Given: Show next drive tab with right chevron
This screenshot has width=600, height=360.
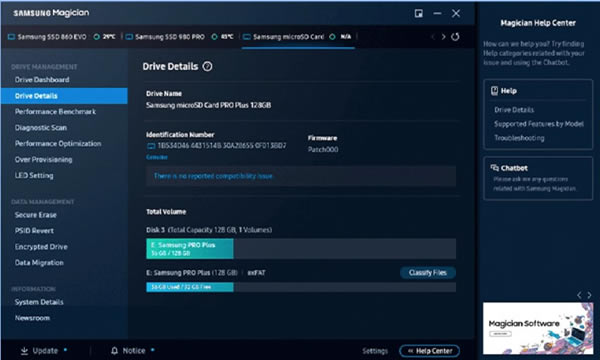Looking at the screenshot, I should [x=443, y=37].
